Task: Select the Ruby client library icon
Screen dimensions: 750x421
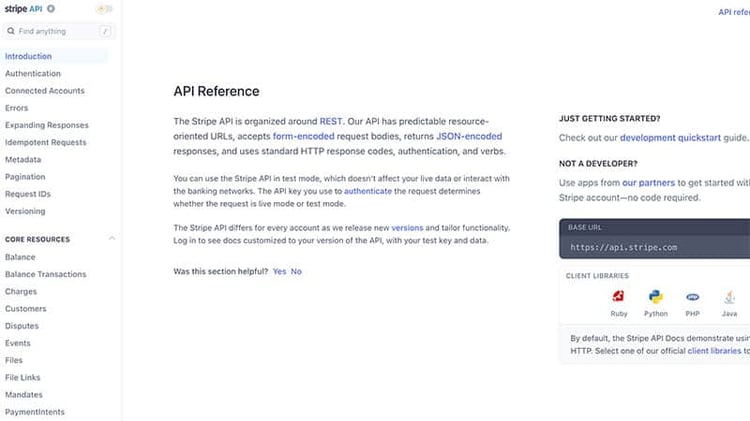Action: pyautogui.click(x=619, y=297)
